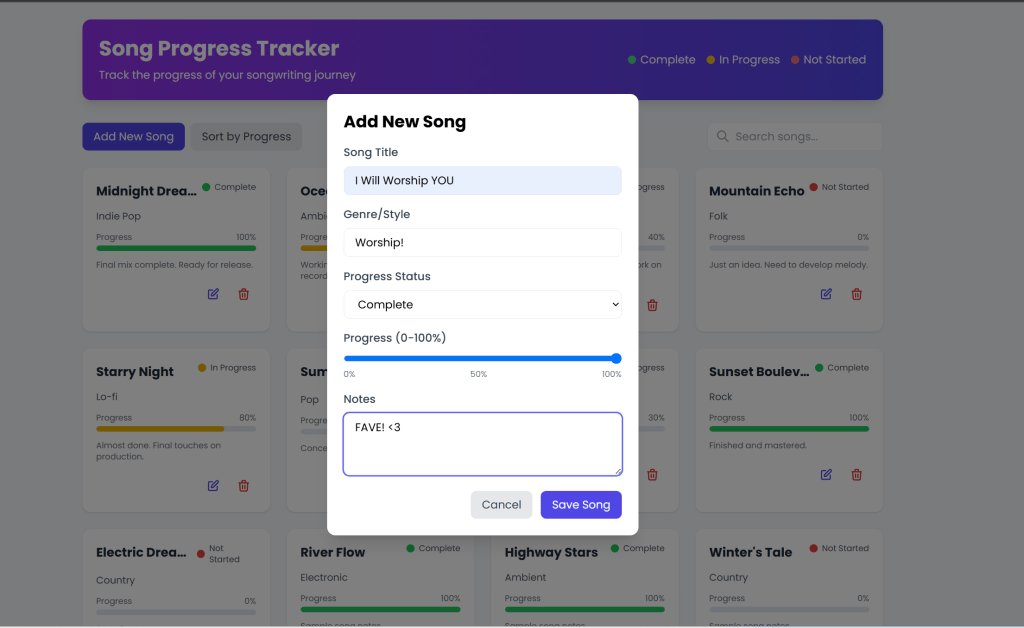The width and height of the screenshot is (1024, 628).
Task: Edit Starry Night via its pencil icon
Action: tap(213, 485)
